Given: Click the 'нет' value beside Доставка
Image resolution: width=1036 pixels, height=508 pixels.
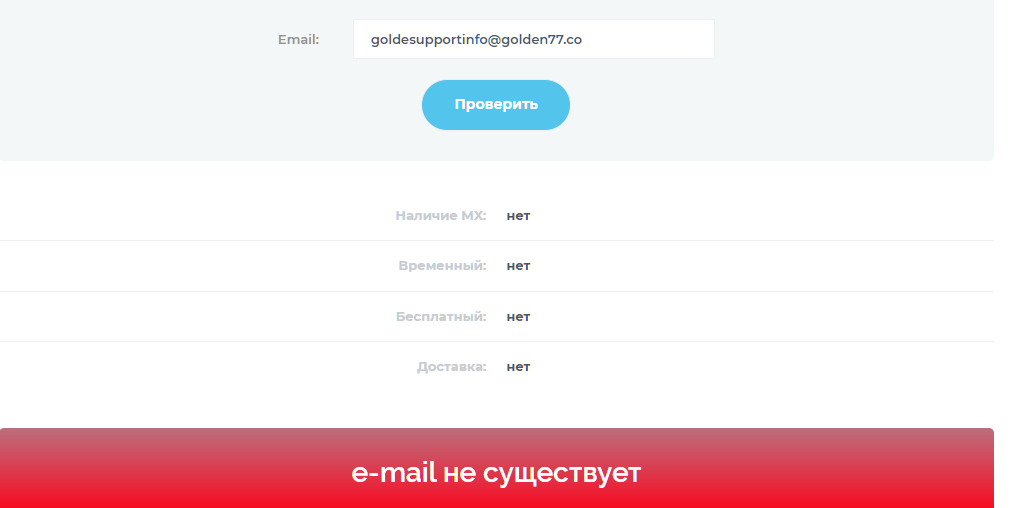Looking at the screenshot, I should click(x=518, y=367).
